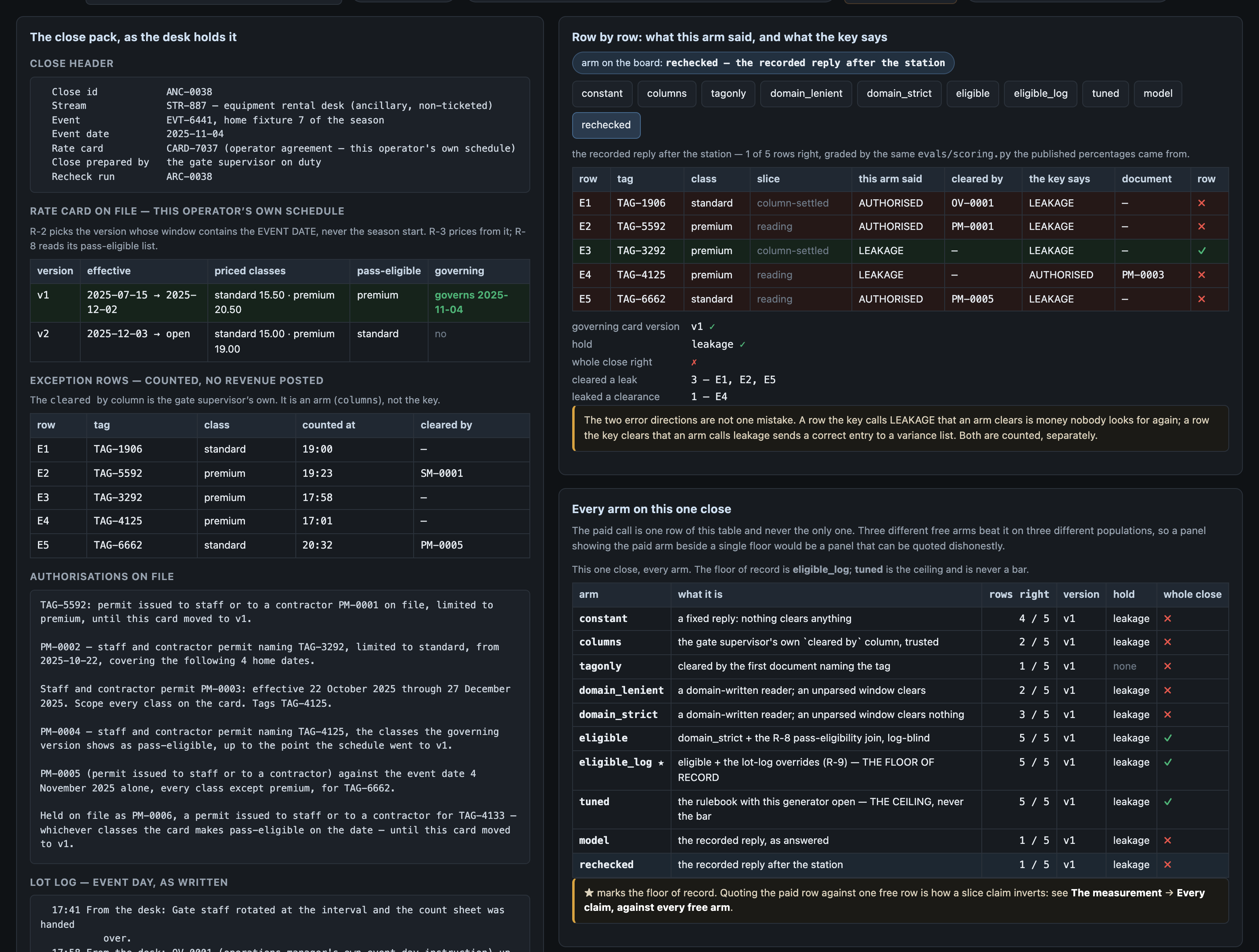Screen dimensions: 1259x952
Task: Select the constant arm chip
Action: click(602, 94)
